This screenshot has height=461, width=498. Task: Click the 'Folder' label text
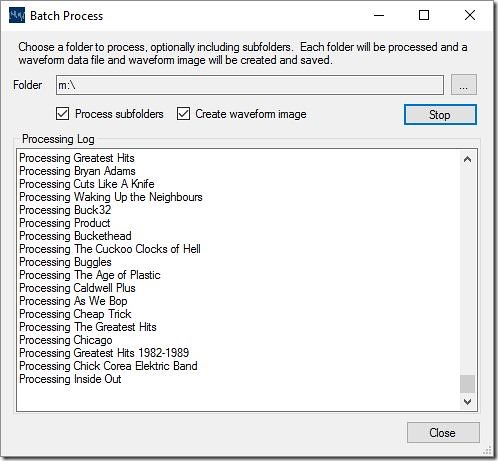[x=28, y=85]
